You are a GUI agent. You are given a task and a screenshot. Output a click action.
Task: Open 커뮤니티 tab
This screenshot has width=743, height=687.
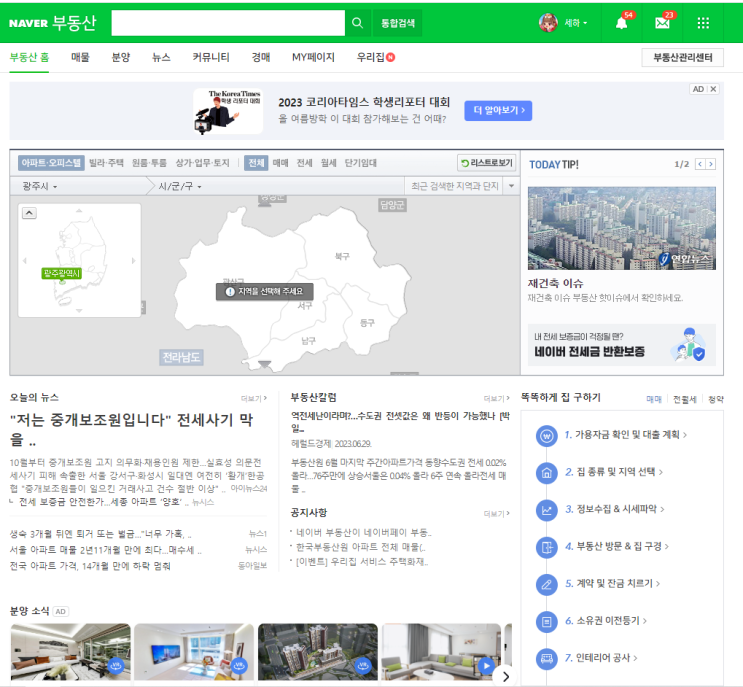point(211,57)
